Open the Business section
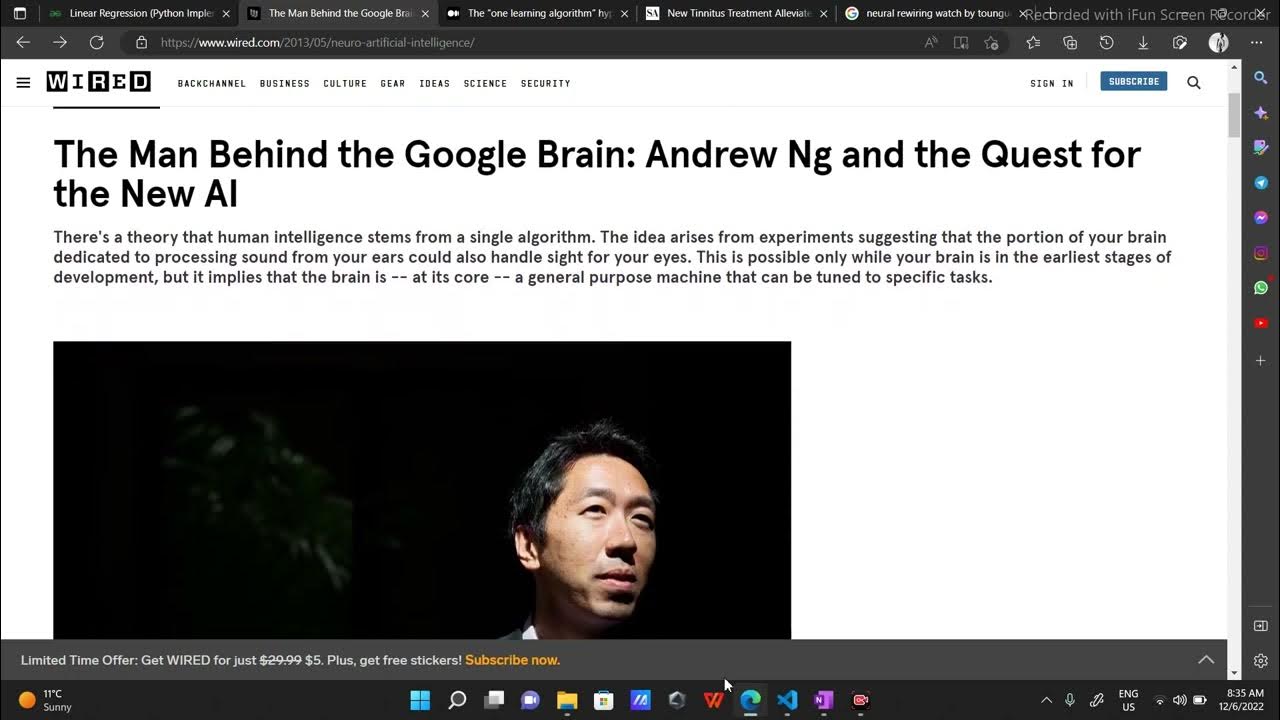 (x=285, y=83)
